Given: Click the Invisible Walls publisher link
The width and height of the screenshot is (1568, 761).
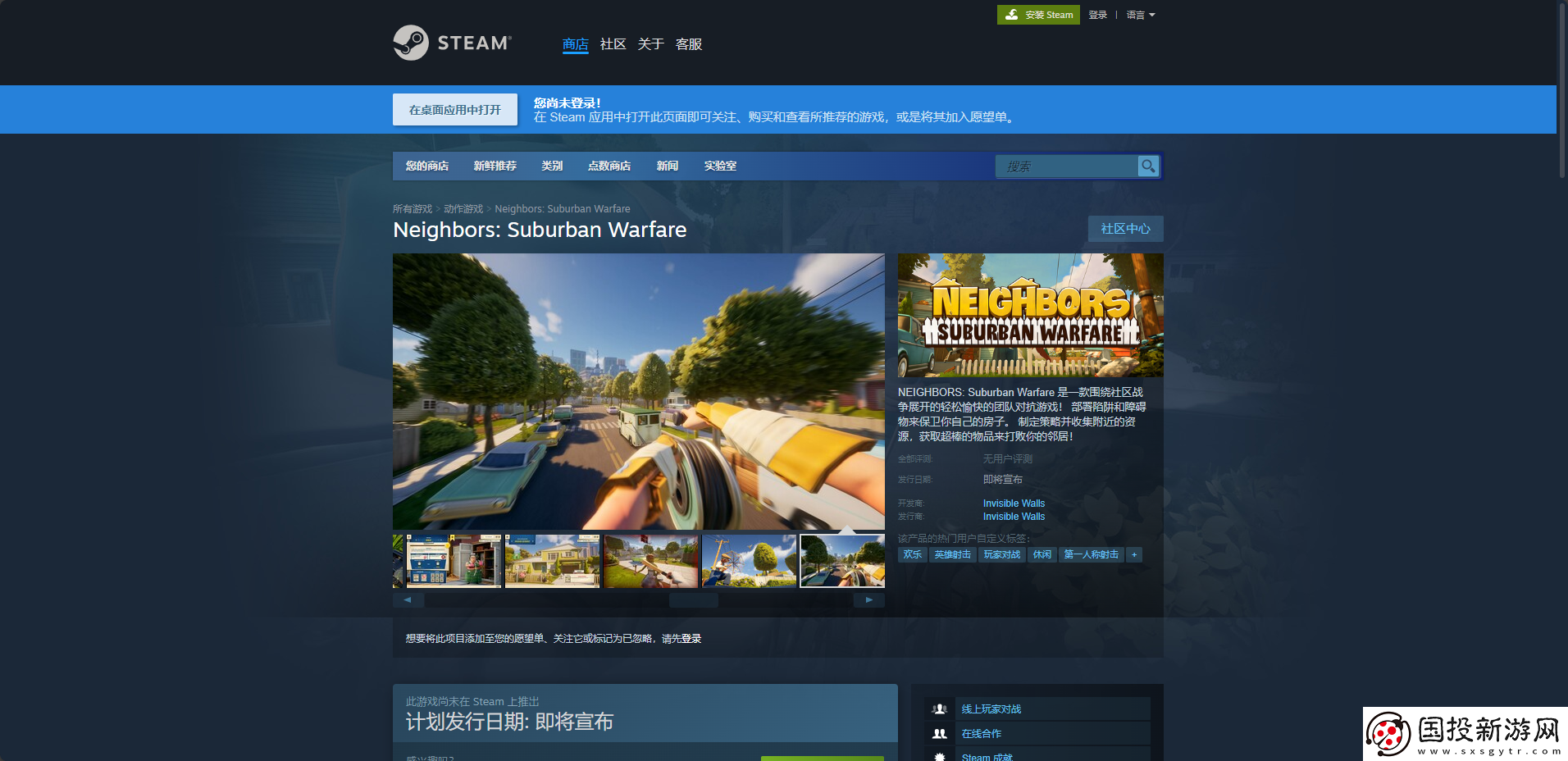Looking at the screenshot, I should coord(1014,517).
